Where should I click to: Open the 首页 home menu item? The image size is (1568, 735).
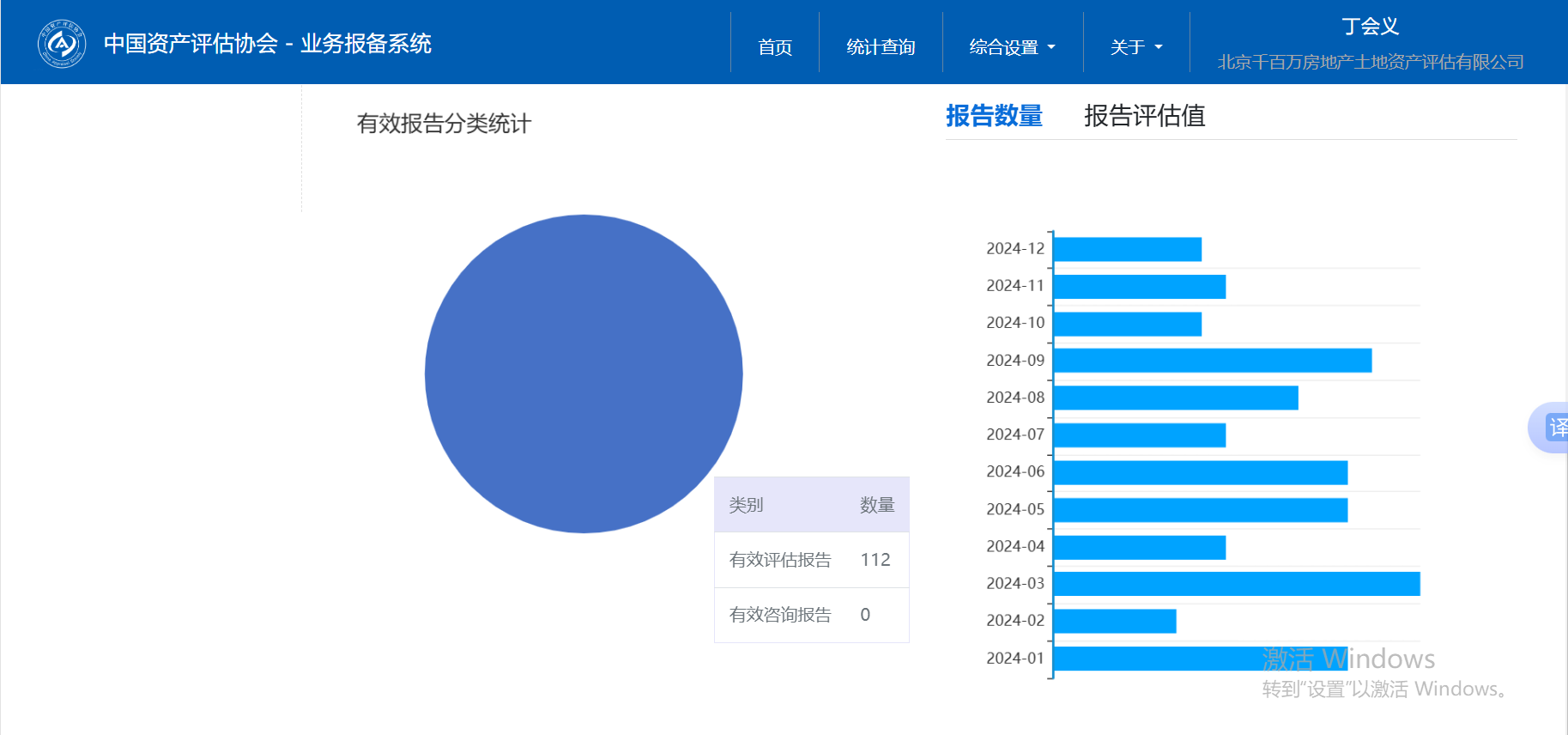click(774, 47)
